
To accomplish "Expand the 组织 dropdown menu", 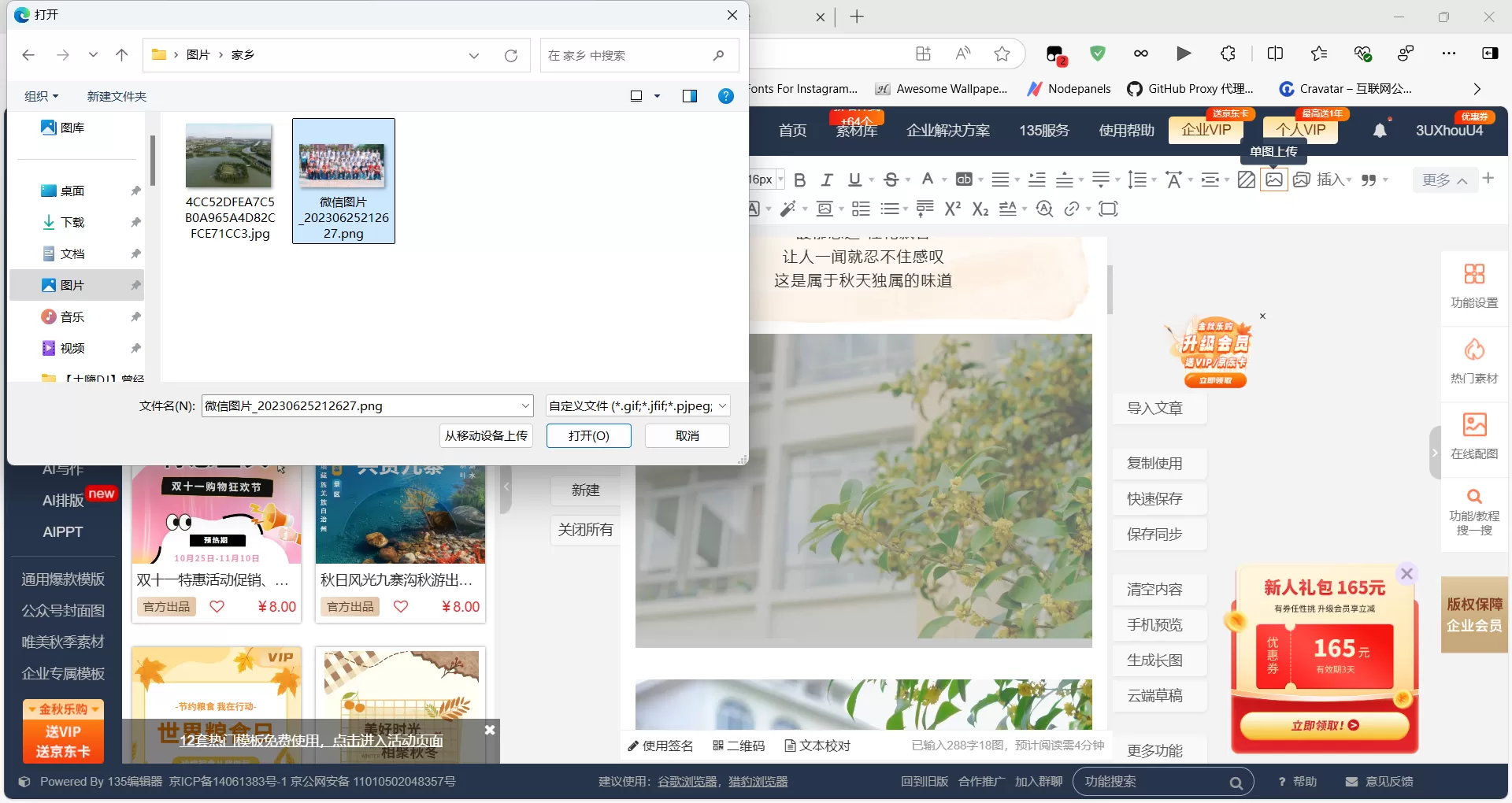I will [x=42, y=96].
